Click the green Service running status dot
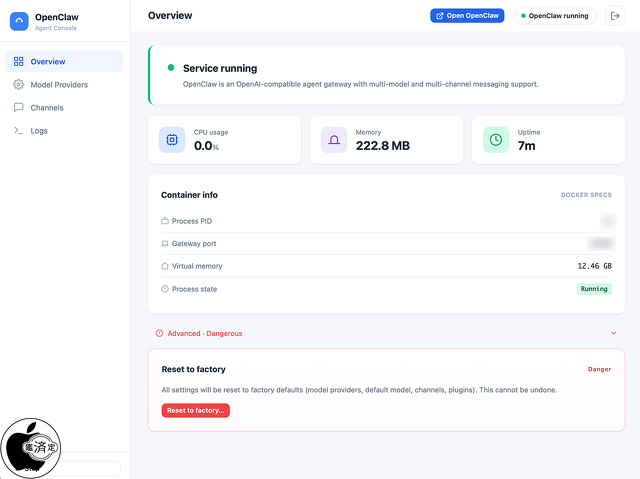 tap(171, 67)
